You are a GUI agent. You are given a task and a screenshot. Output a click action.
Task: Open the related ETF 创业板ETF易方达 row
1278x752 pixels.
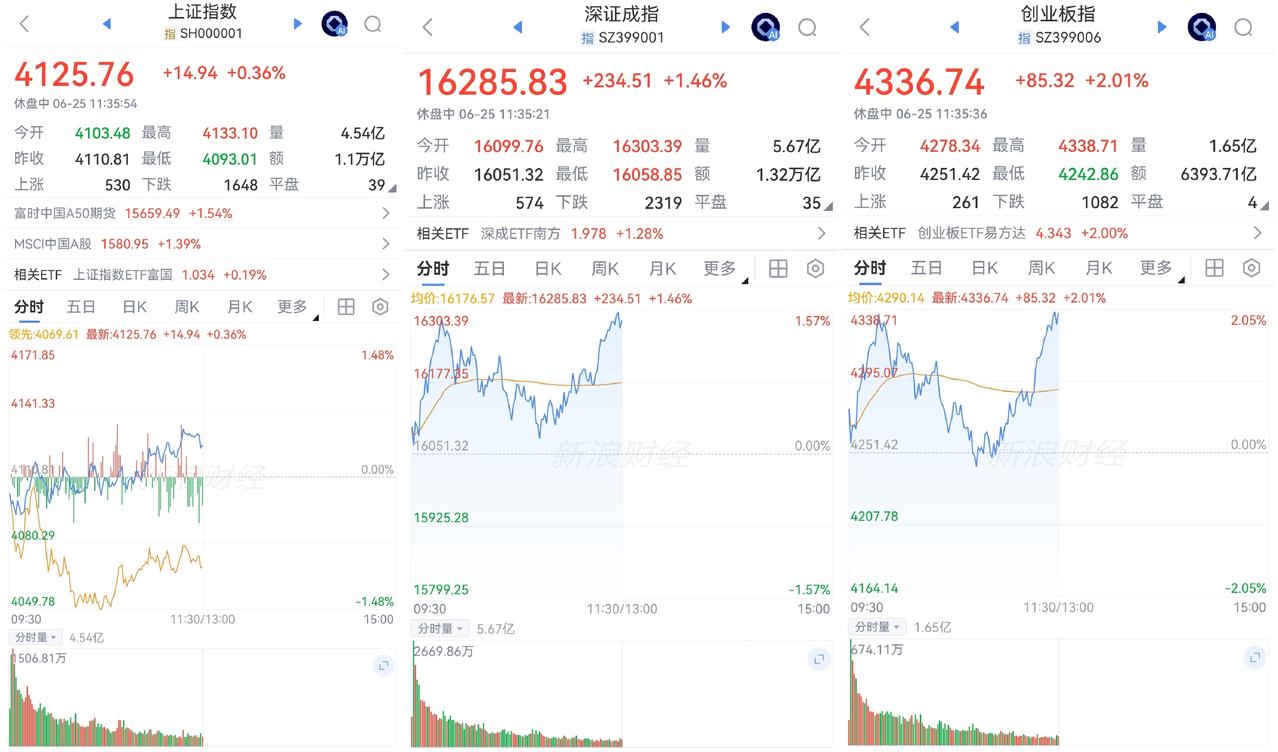click(x=1059, y=233)
